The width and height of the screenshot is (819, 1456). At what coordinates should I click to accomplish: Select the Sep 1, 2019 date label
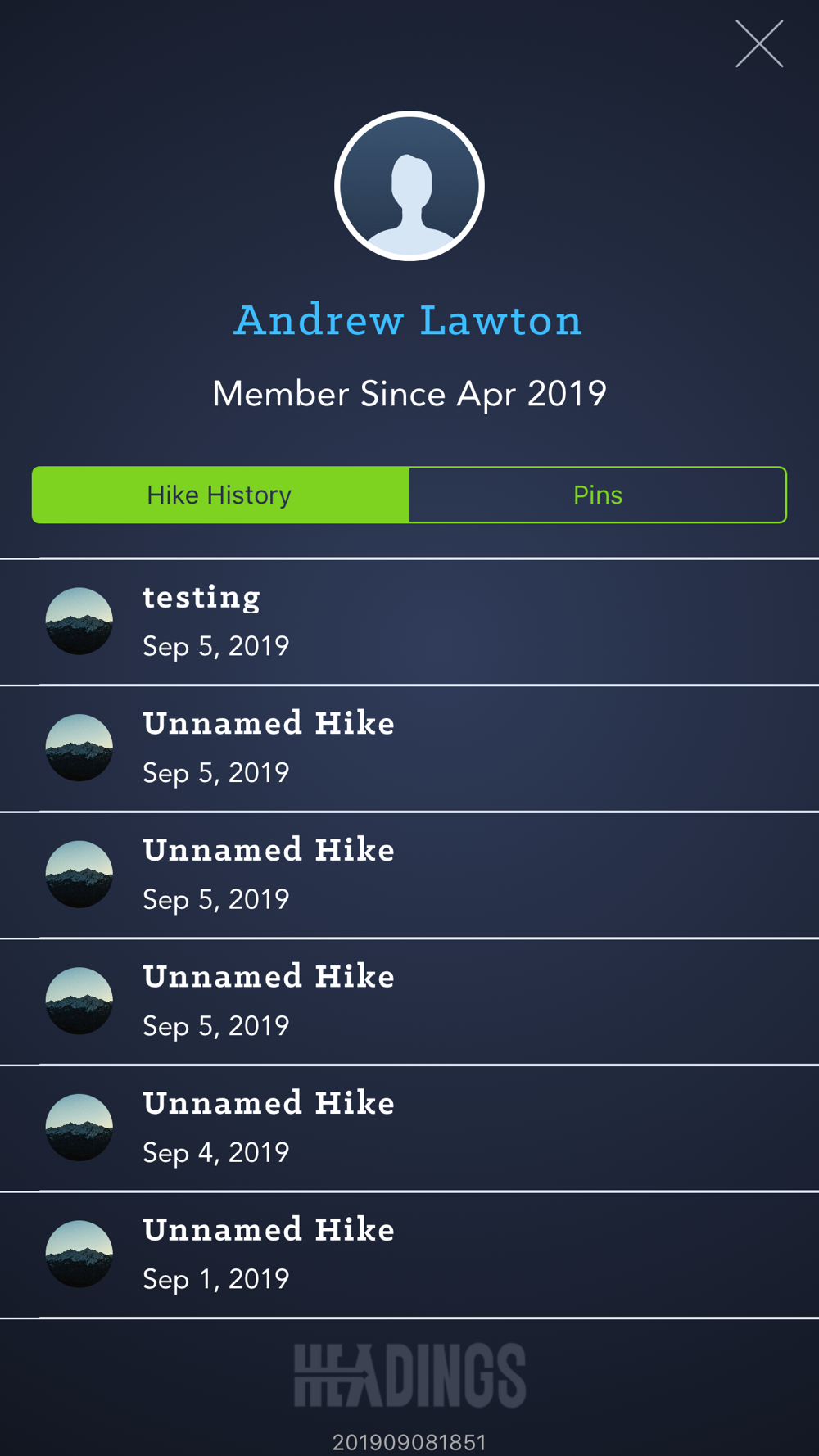point(216,1279)
